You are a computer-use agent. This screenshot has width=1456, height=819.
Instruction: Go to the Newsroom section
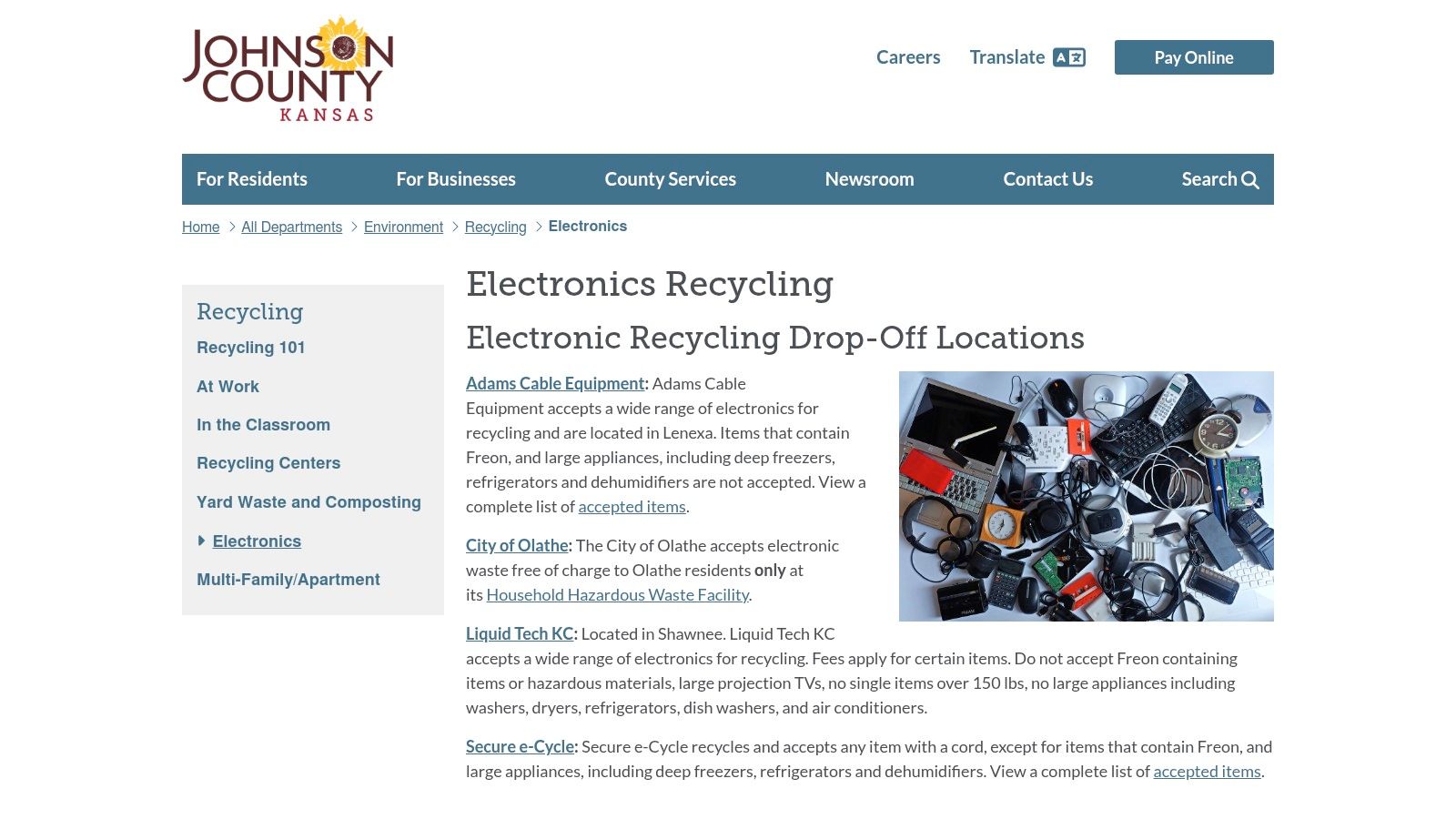[x=869, y=178]
